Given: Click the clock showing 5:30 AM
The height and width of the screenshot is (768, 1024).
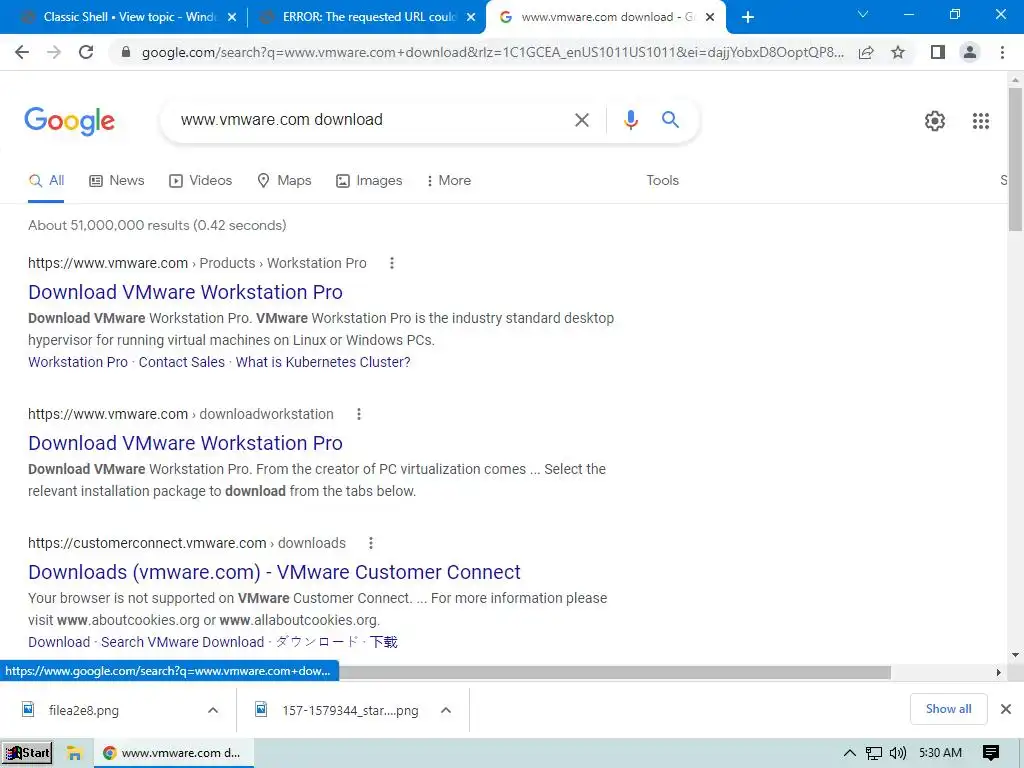Looking at the screenshot, I should (x=940, y=753).
